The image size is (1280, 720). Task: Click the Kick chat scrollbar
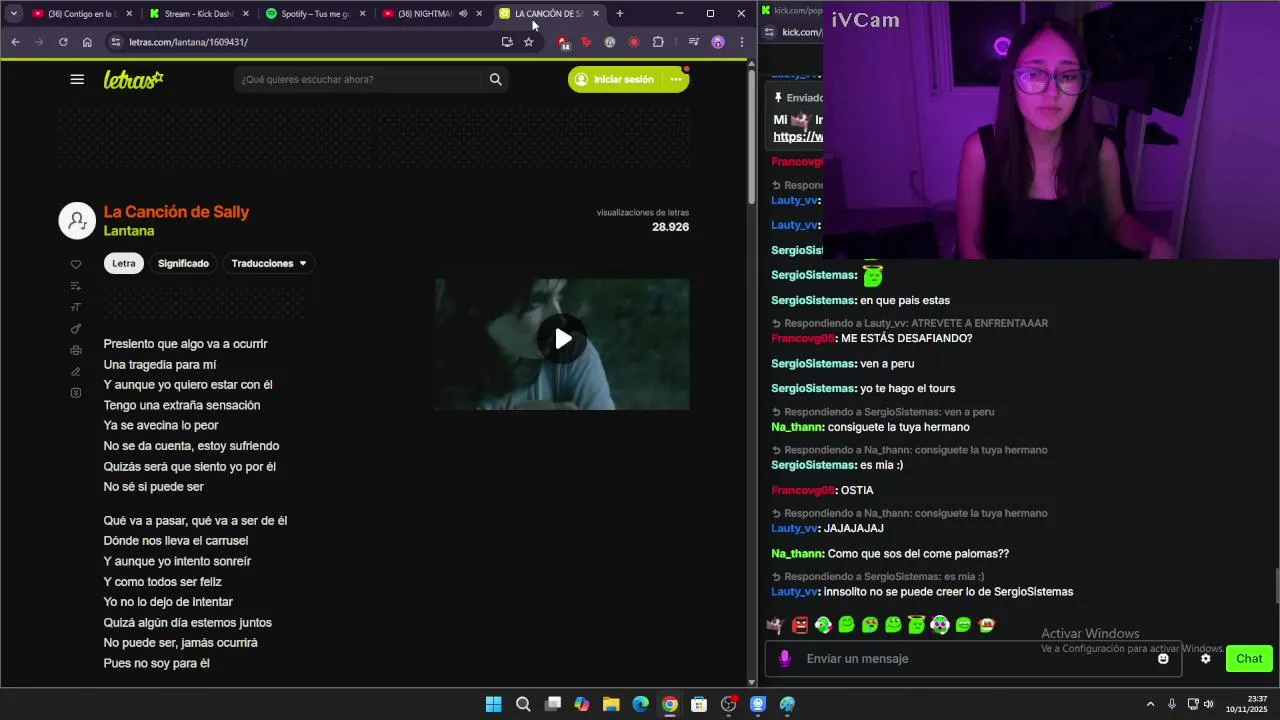point(1276,584)
